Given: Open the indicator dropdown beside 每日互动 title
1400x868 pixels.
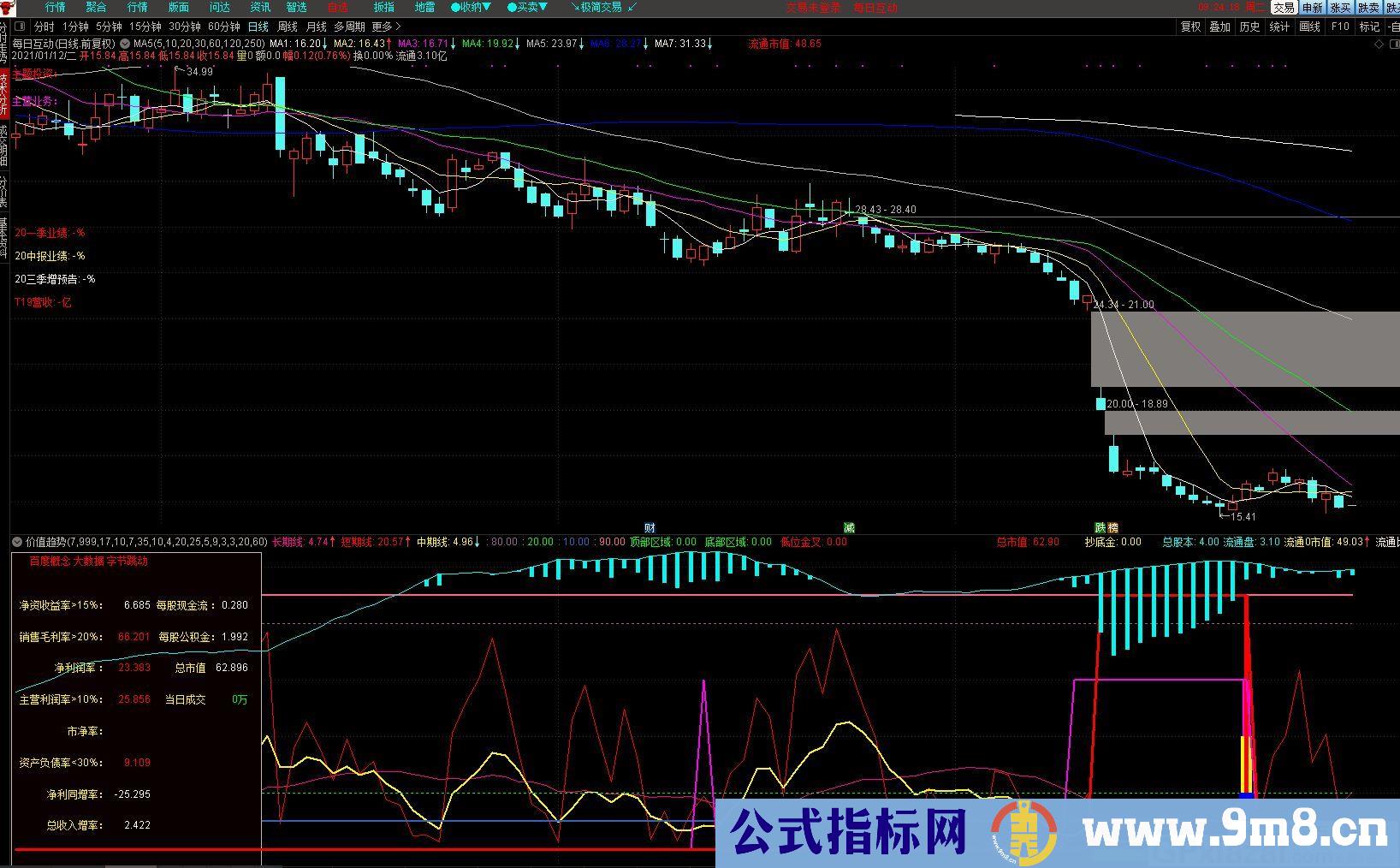Looking at the screenshot, I should click(125, 44).
